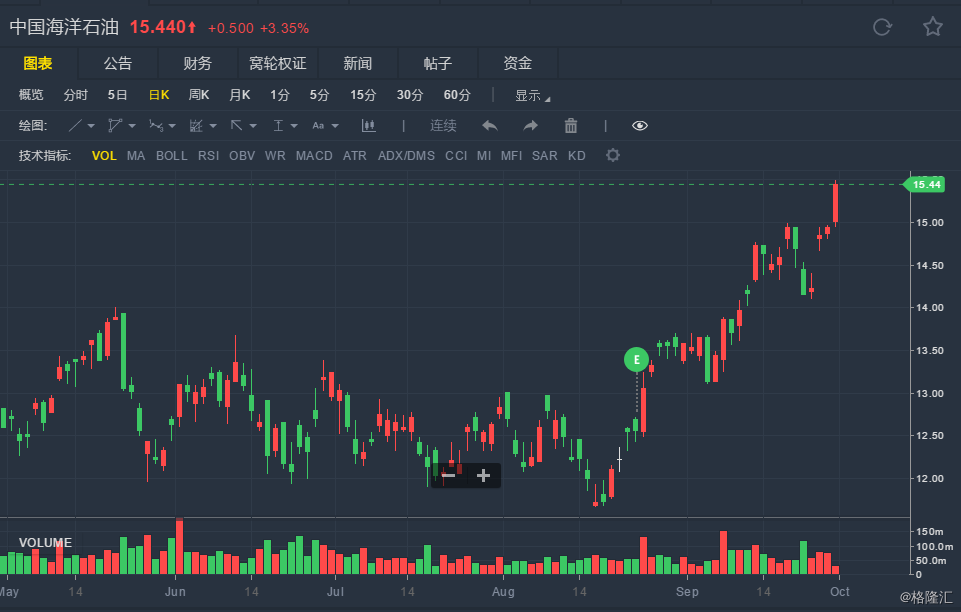Select the 1分 one-minute interval
The image size is (961, 612).
pos(279,95)
